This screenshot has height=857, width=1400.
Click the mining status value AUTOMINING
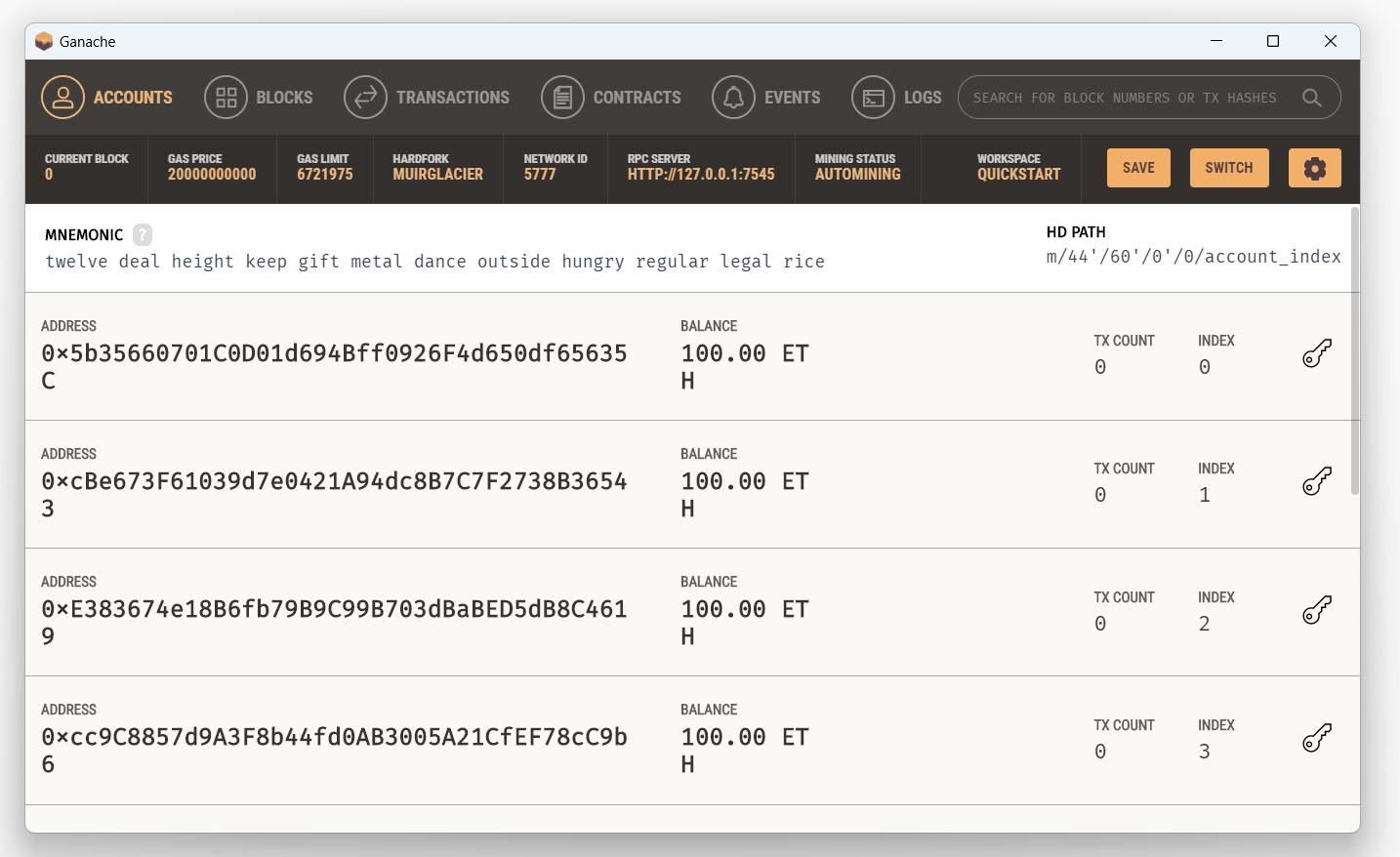click(858, 175)
